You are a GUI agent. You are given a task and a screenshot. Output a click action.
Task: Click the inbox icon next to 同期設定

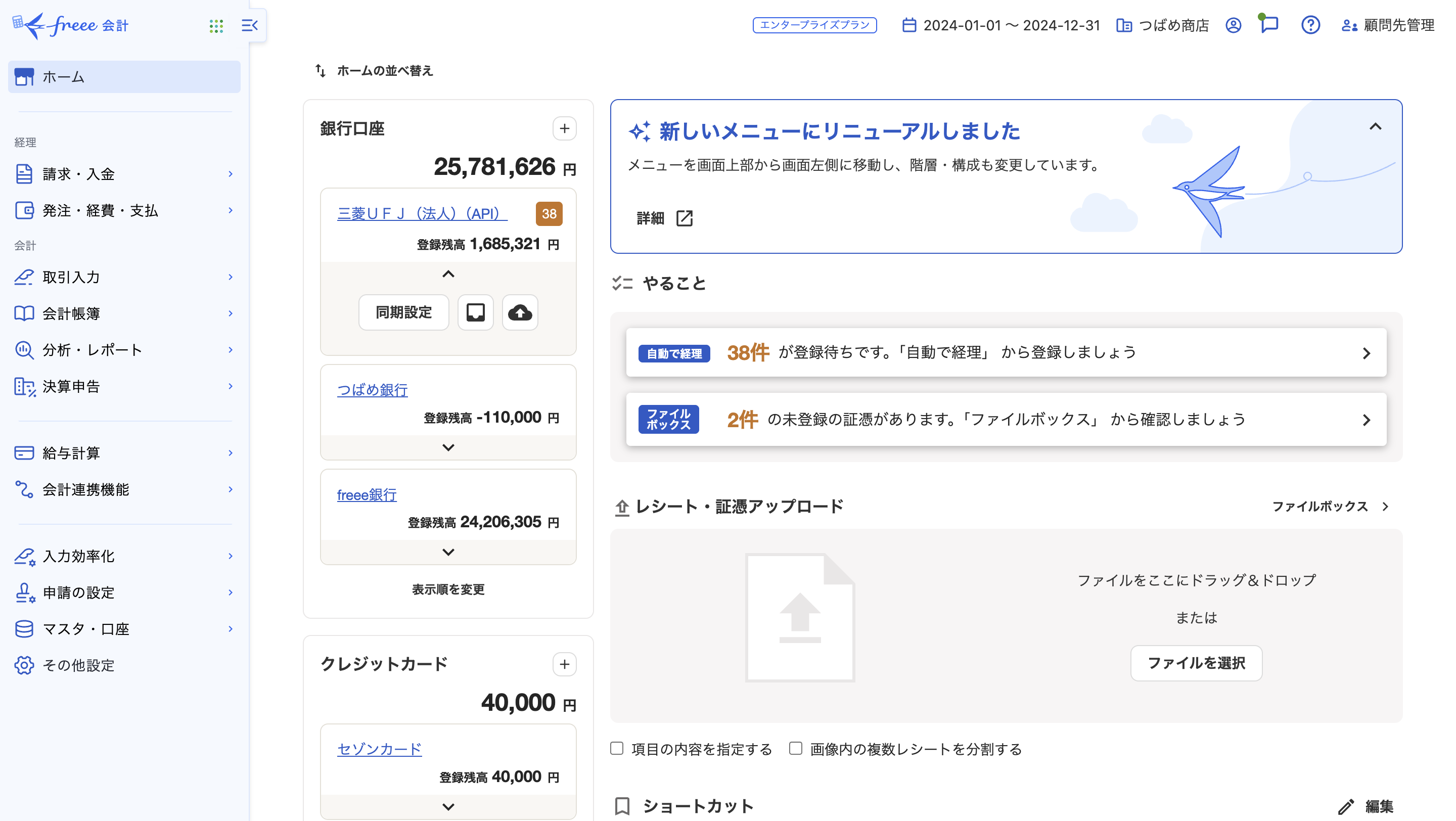pos(475,312)
